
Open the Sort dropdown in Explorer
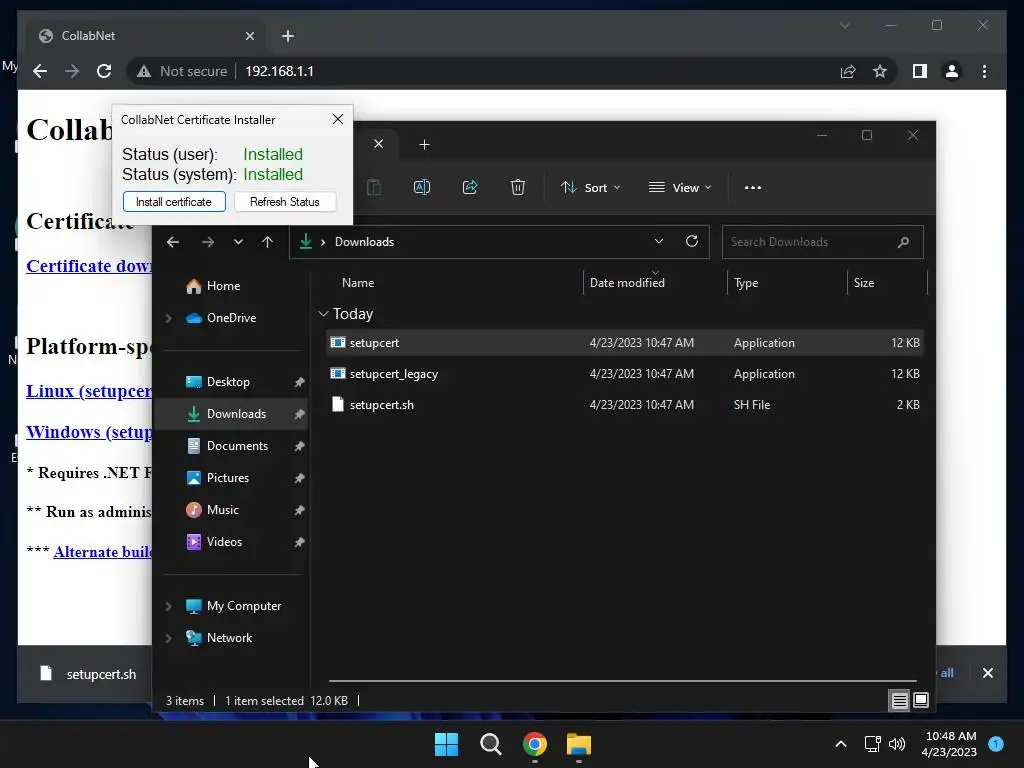click(x=590, y=187)
